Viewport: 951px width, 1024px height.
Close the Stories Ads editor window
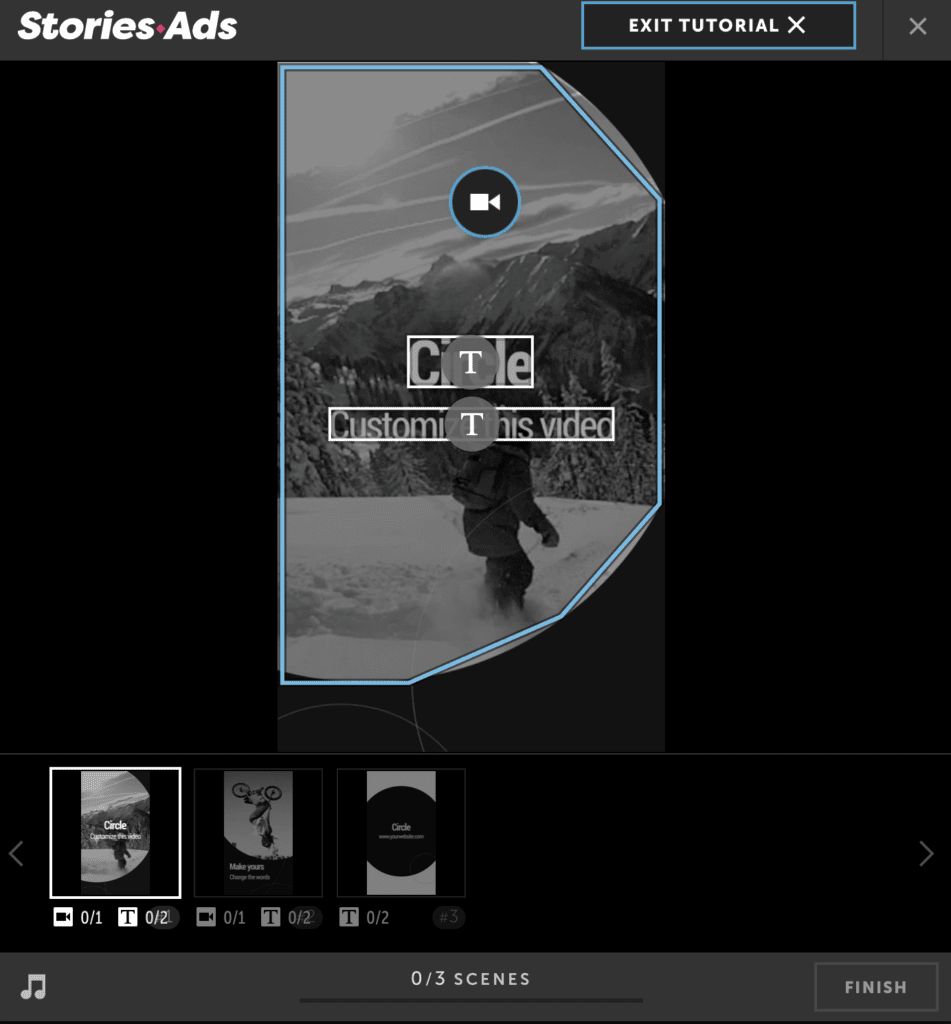pos(917,26)
